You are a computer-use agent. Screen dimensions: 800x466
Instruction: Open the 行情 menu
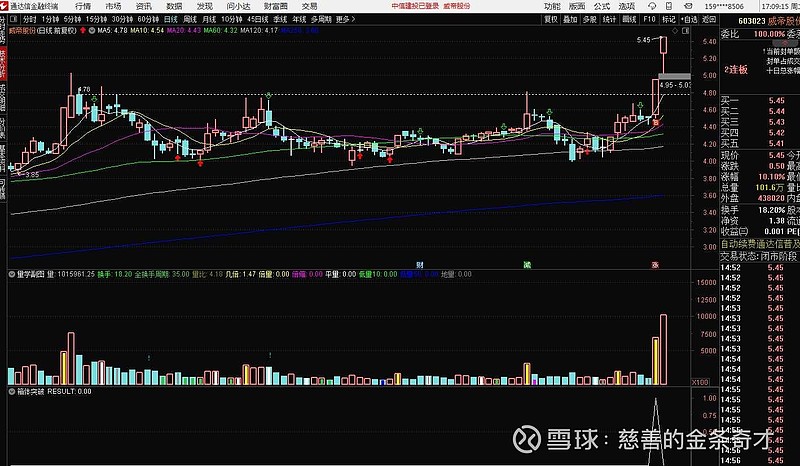coord(83,6)
